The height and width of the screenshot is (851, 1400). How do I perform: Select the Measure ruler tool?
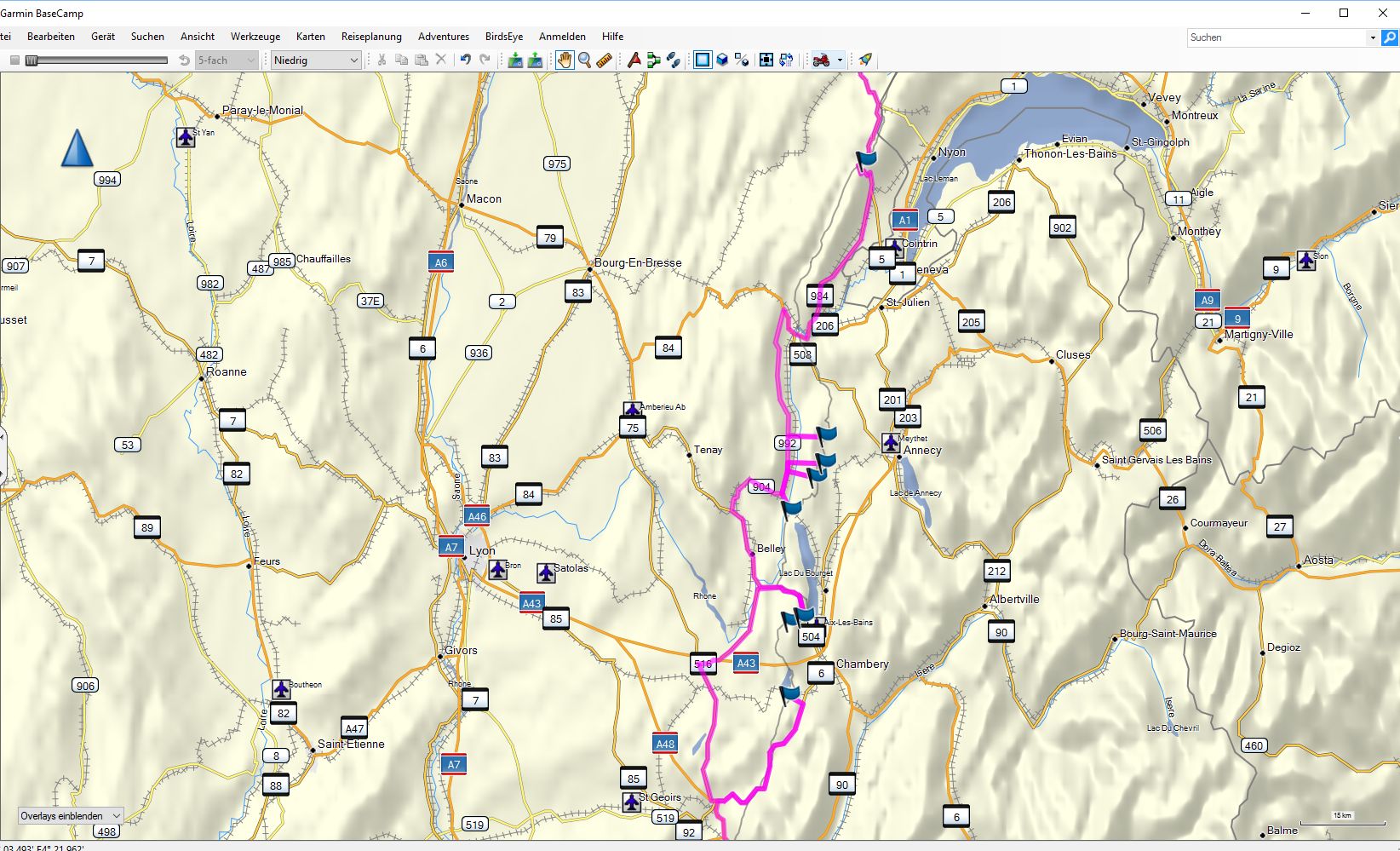[604, 60]
